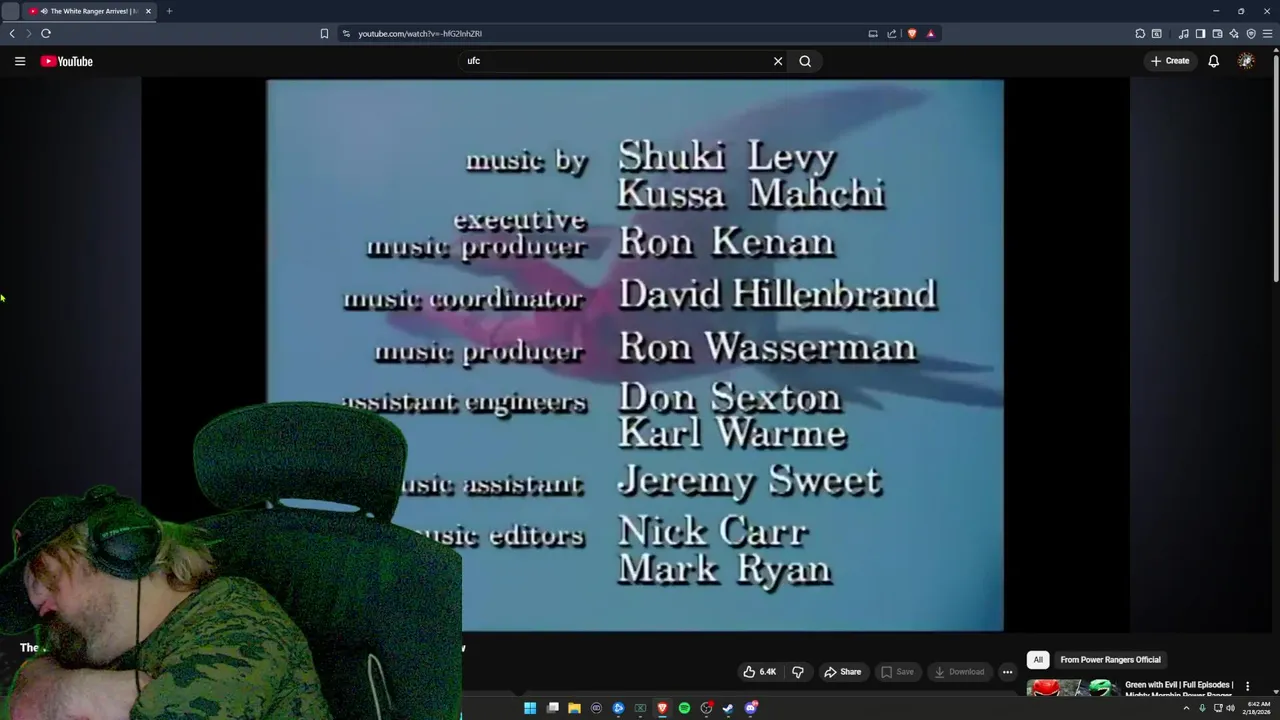The height and width of the screenshot is (720, 1280).
Task: Open OBS Studio from taskbar
Action: click(x=706, y=708)
